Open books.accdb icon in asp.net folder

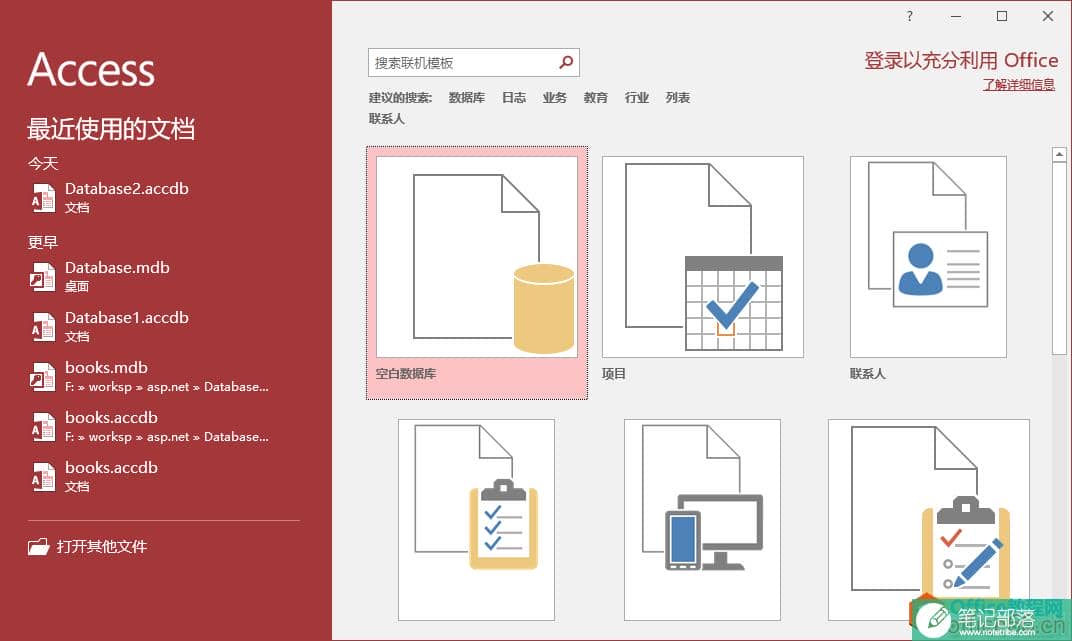coord(43,426)
